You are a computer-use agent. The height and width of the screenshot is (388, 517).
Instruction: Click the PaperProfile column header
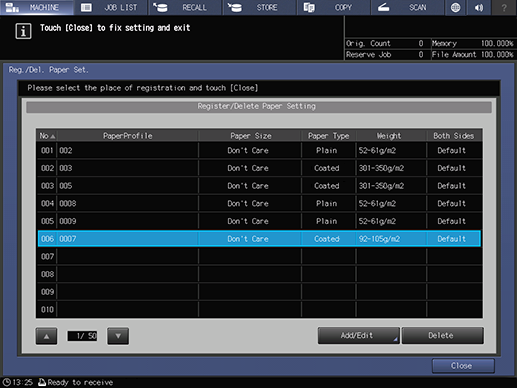coord(127,136)
